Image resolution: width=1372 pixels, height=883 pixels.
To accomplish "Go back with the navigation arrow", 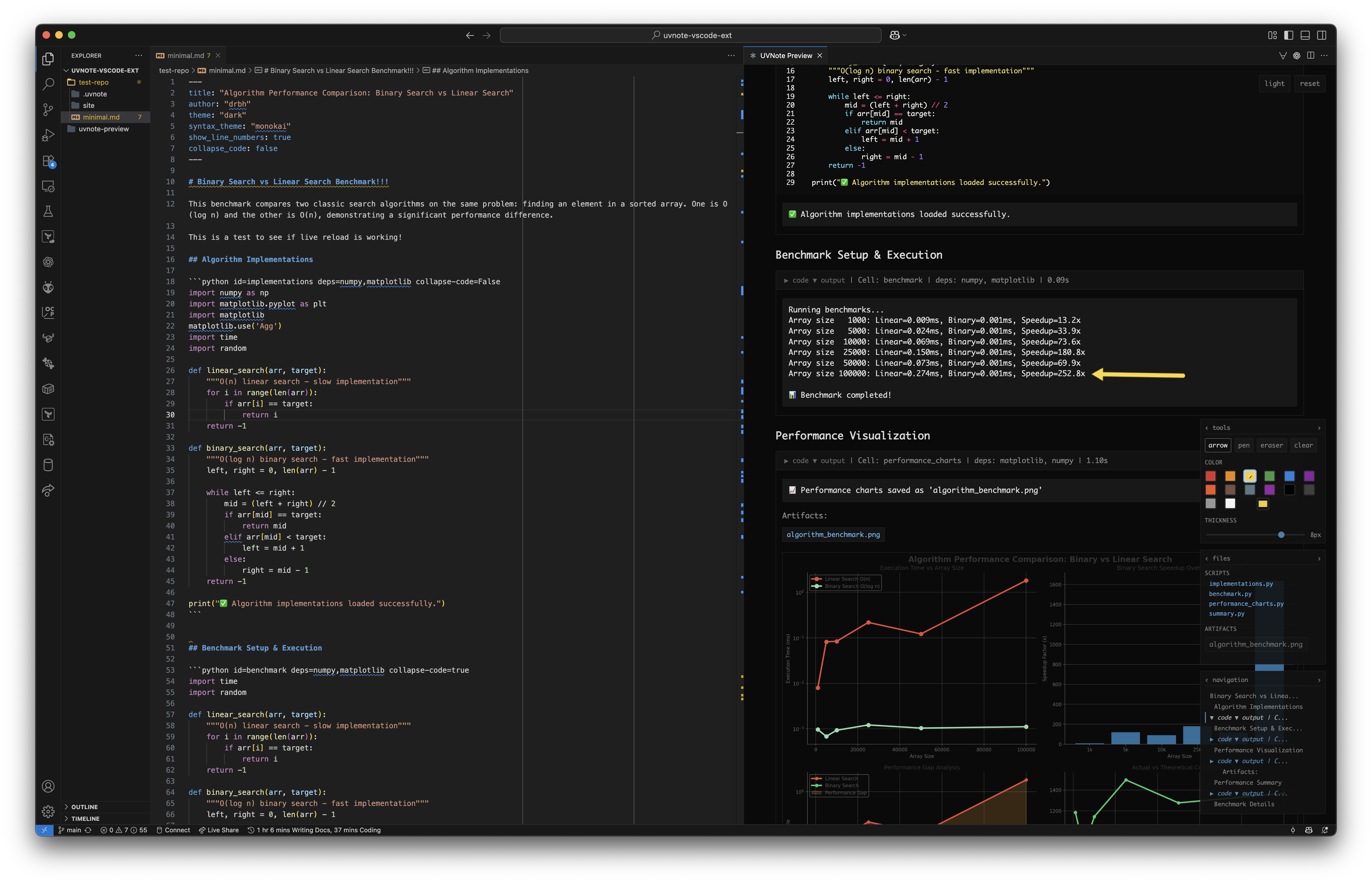I will point(470,36).
